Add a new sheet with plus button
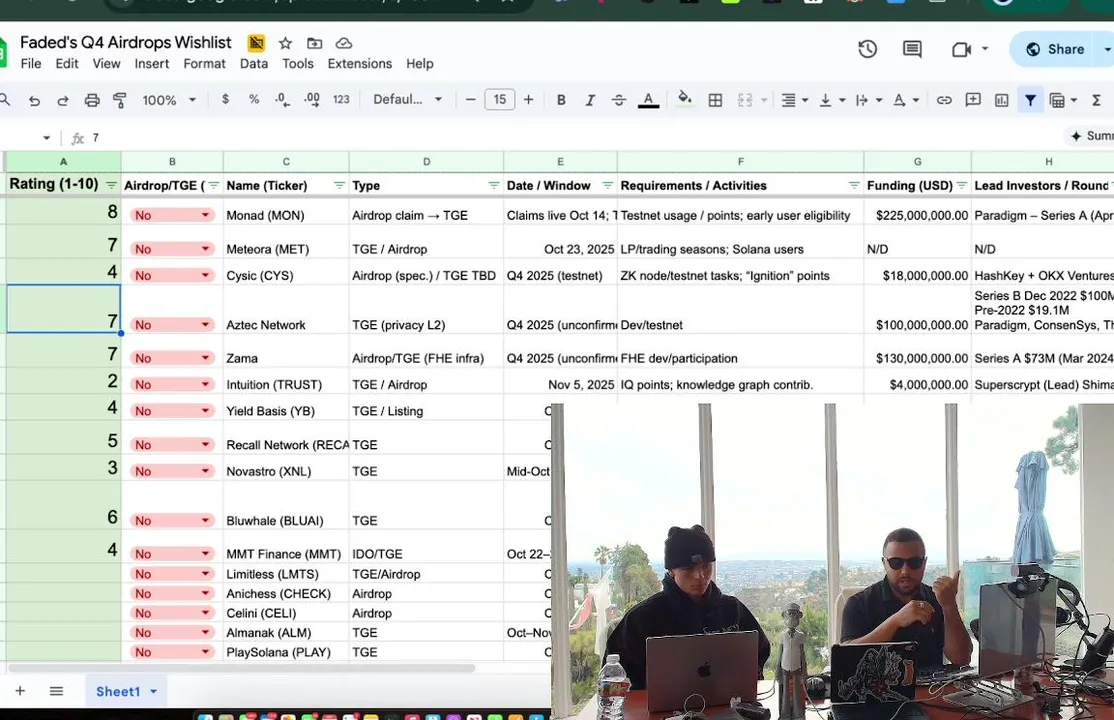This screenshot has width=1114, height=720. coord(20,691)
